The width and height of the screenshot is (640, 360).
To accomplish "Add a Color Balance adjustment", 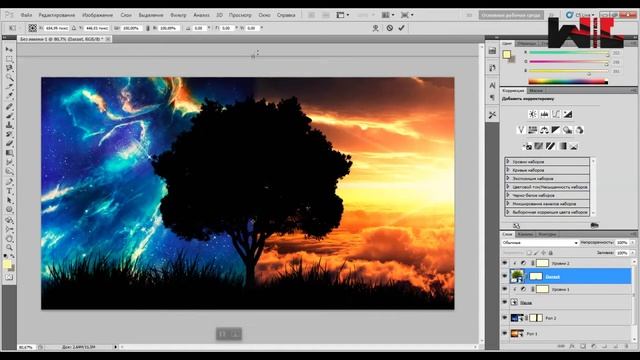I will tap(544, 130).
